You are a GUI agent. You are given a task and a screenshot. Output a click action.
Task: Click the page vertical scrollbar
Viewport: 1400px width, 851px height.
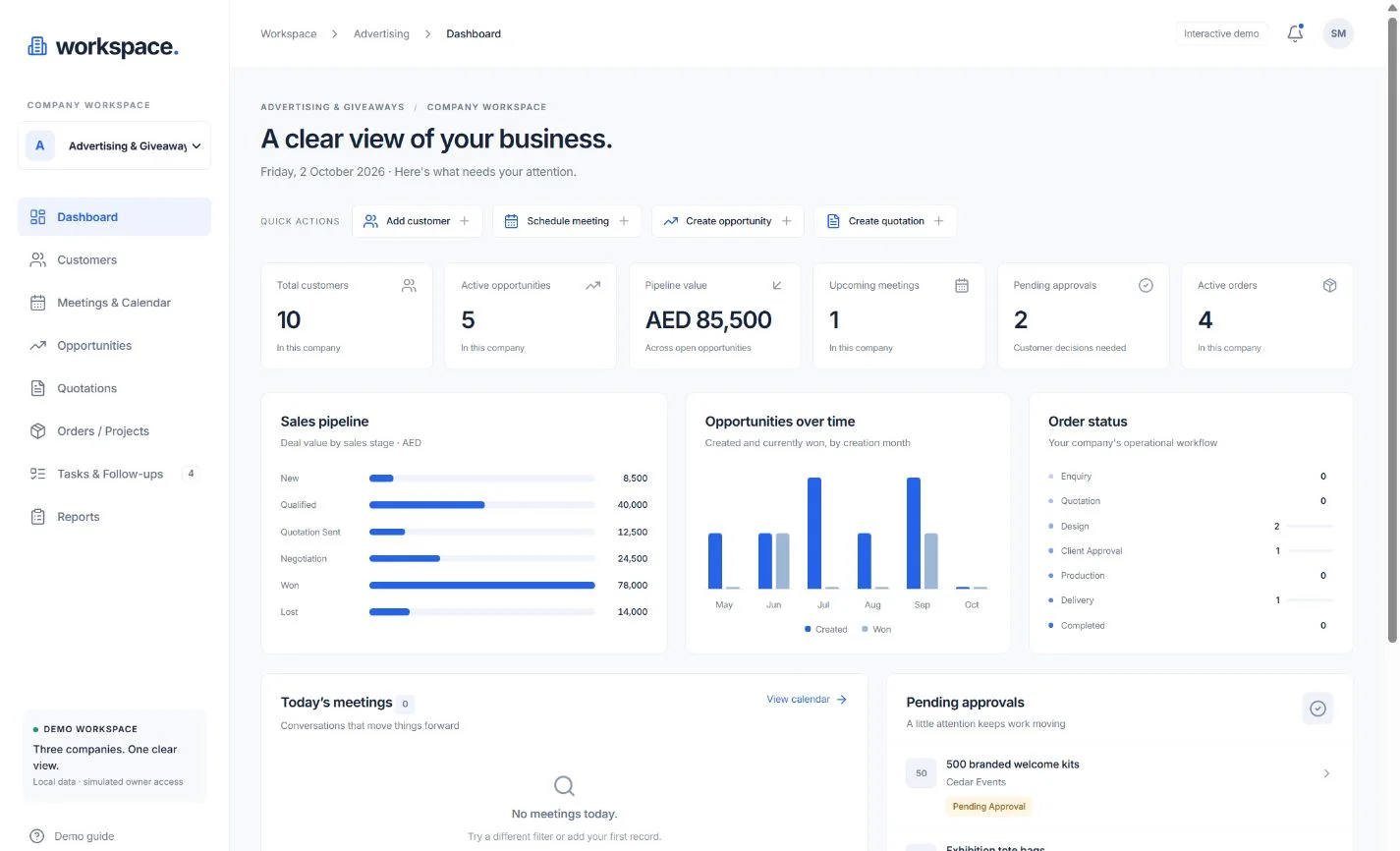(1392, 329)
